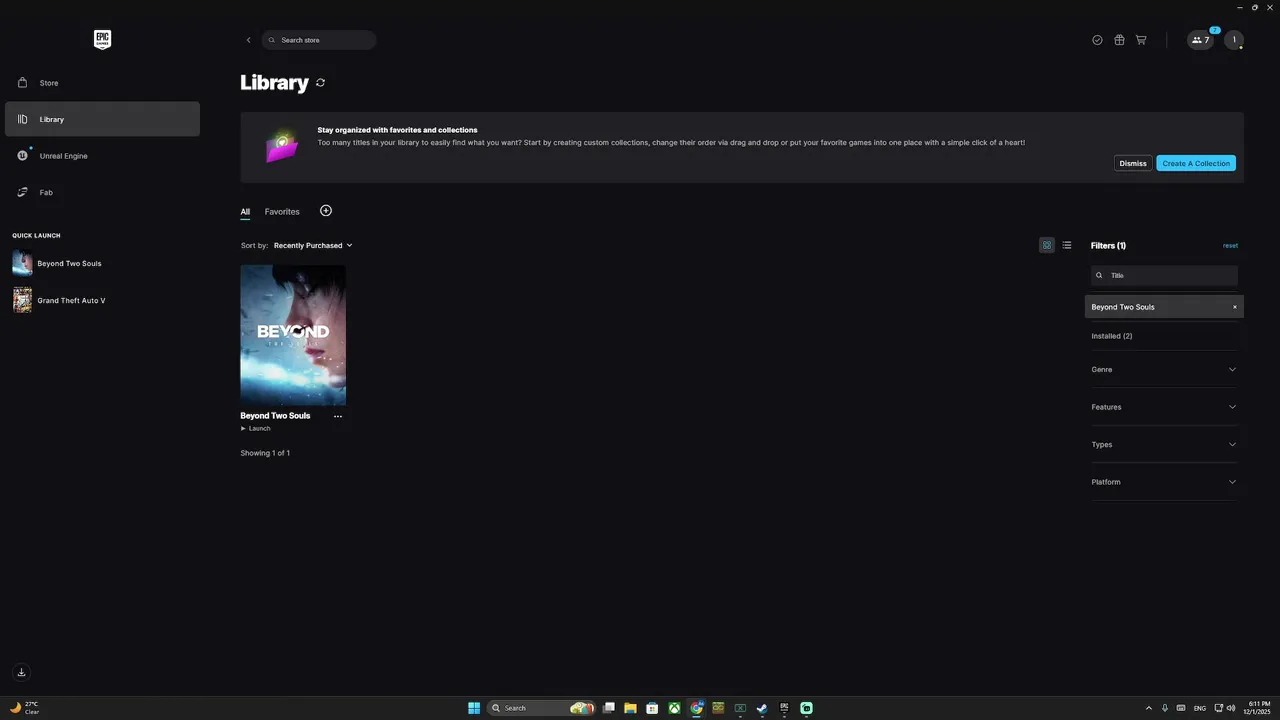Open the Store page in sidebar
Viewport: 1280px width, 720px height.
tap(102, 83)
